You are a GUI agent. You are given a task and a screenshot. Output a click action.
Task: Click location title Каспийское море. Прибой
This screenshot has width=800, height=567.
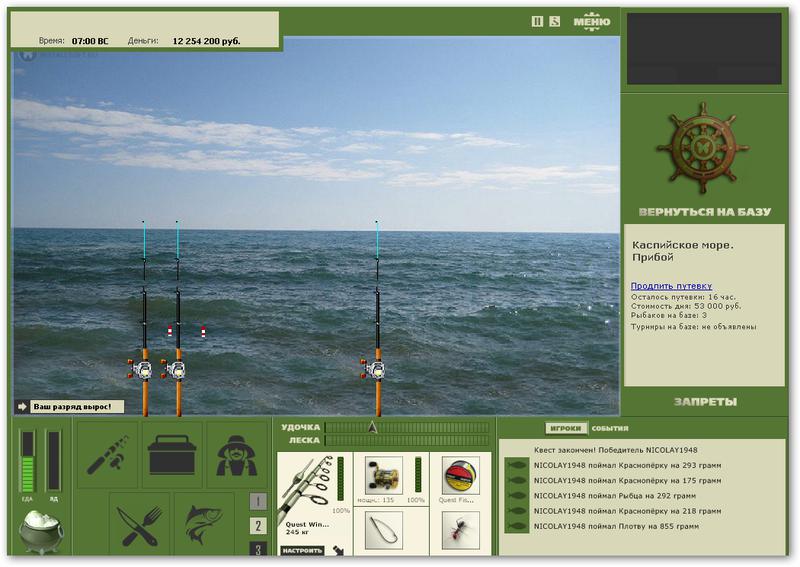683,251
